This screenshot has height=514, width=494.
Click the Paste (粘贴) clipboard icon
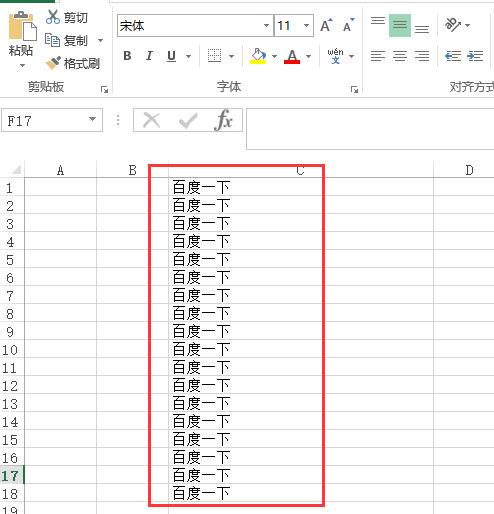point(22,26)
